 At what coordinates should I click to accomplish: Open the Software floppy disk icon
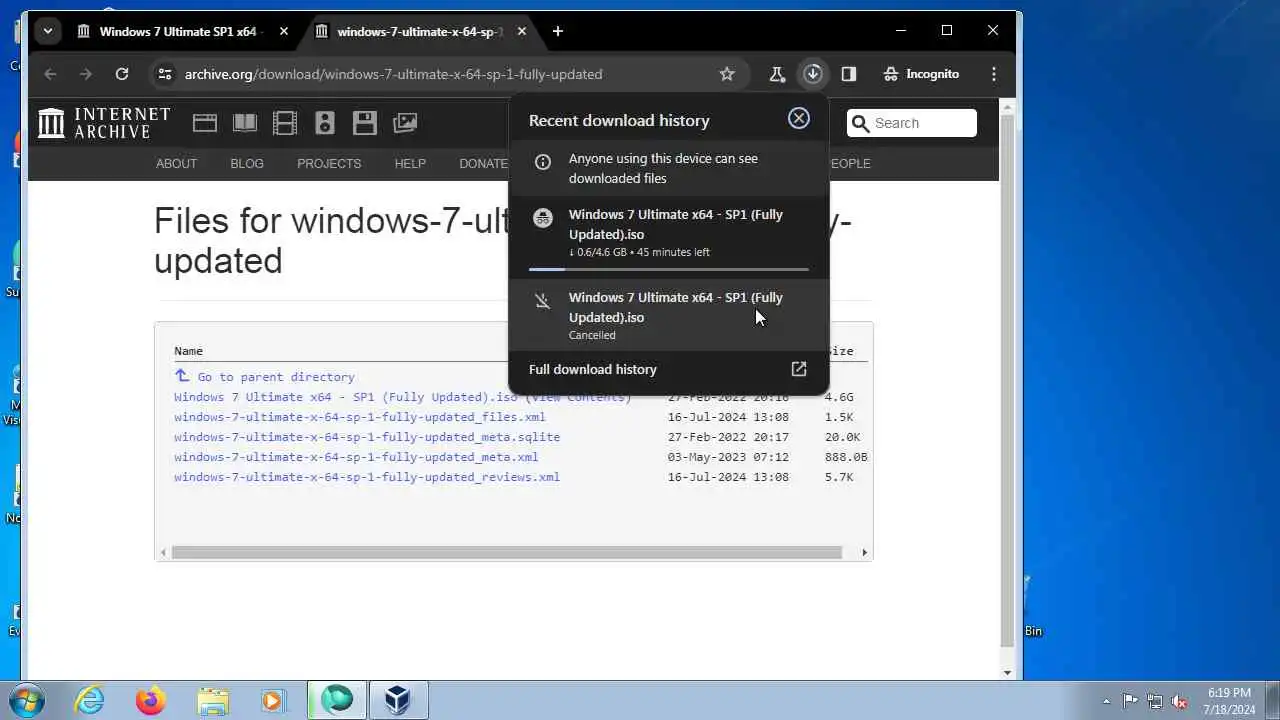[365, 123]
